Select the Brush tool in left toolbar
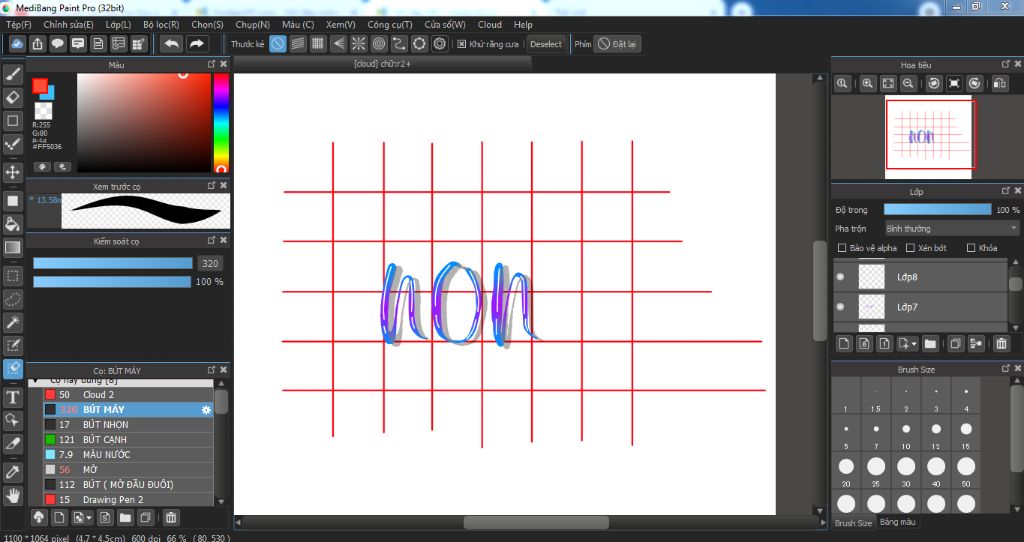Viewport: 1024px width, 542px height. click(x=12, y=74)
